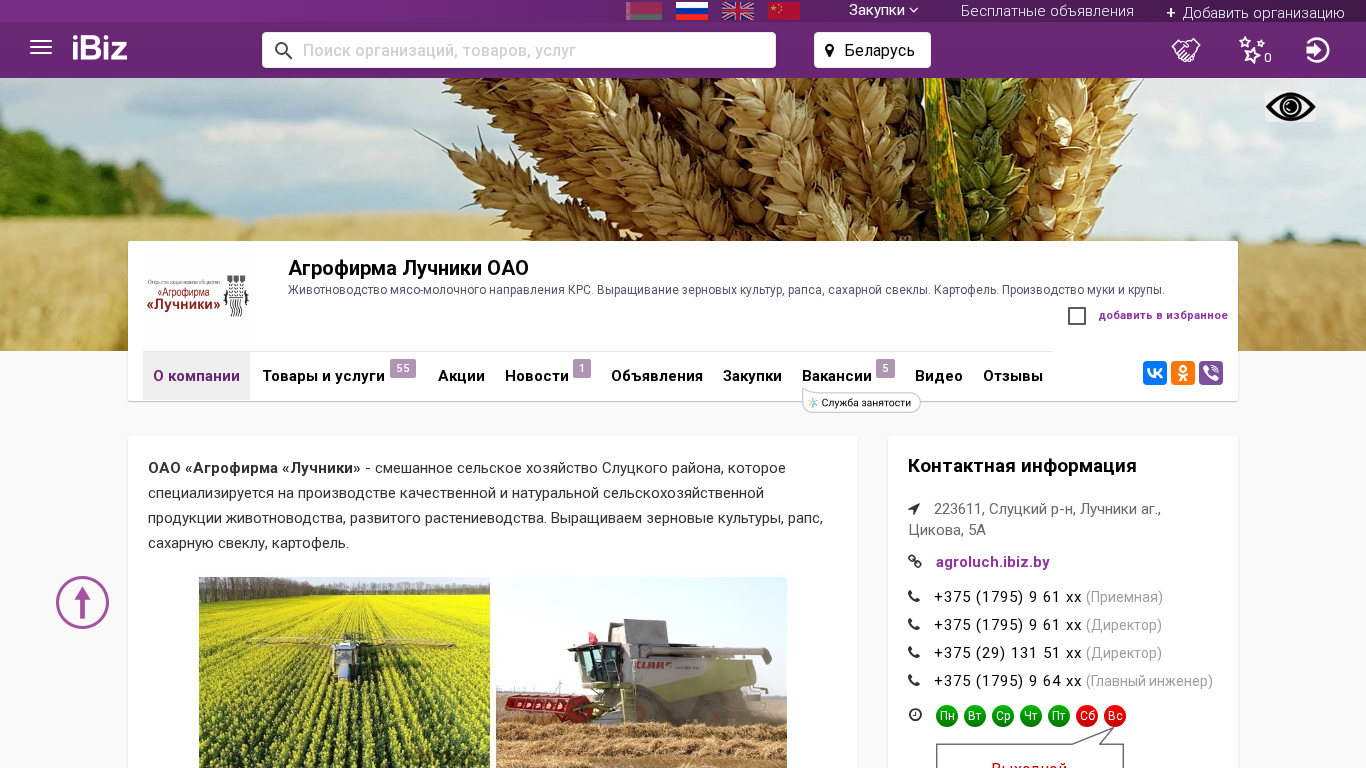Image resolution: width=1366 pixels, height=768 pixels.
Task: Select Wednesday (Ср) schedule circle
Action: (x=1003, y=716)
